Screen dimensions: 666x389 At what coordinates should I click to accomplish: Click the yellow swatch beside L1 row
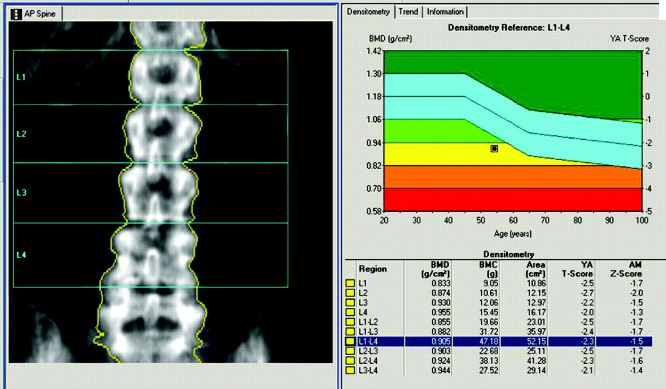coord(350,283)
